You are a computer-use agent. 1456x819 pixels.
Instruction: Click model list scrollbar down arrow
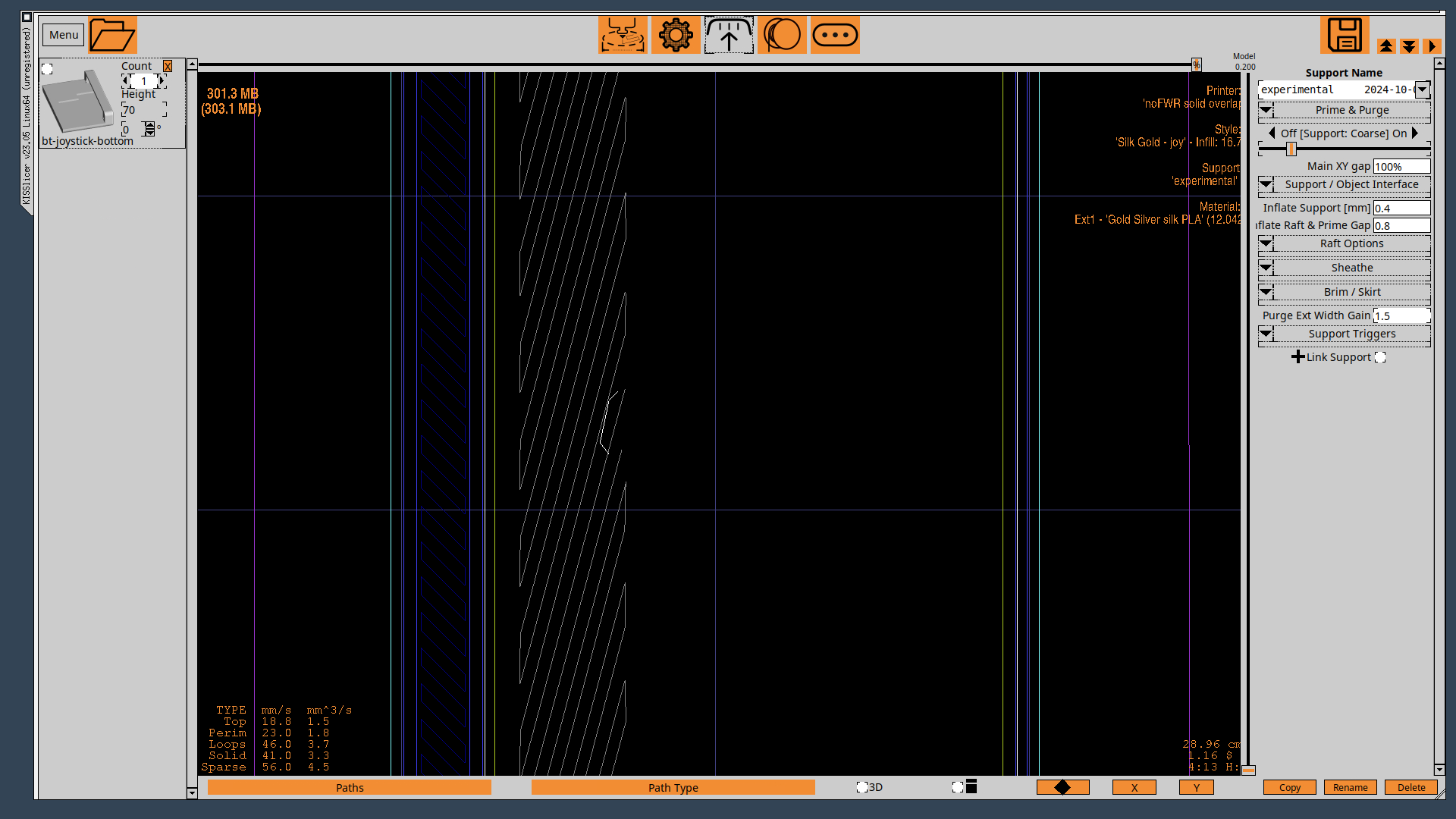click(192, 792)
